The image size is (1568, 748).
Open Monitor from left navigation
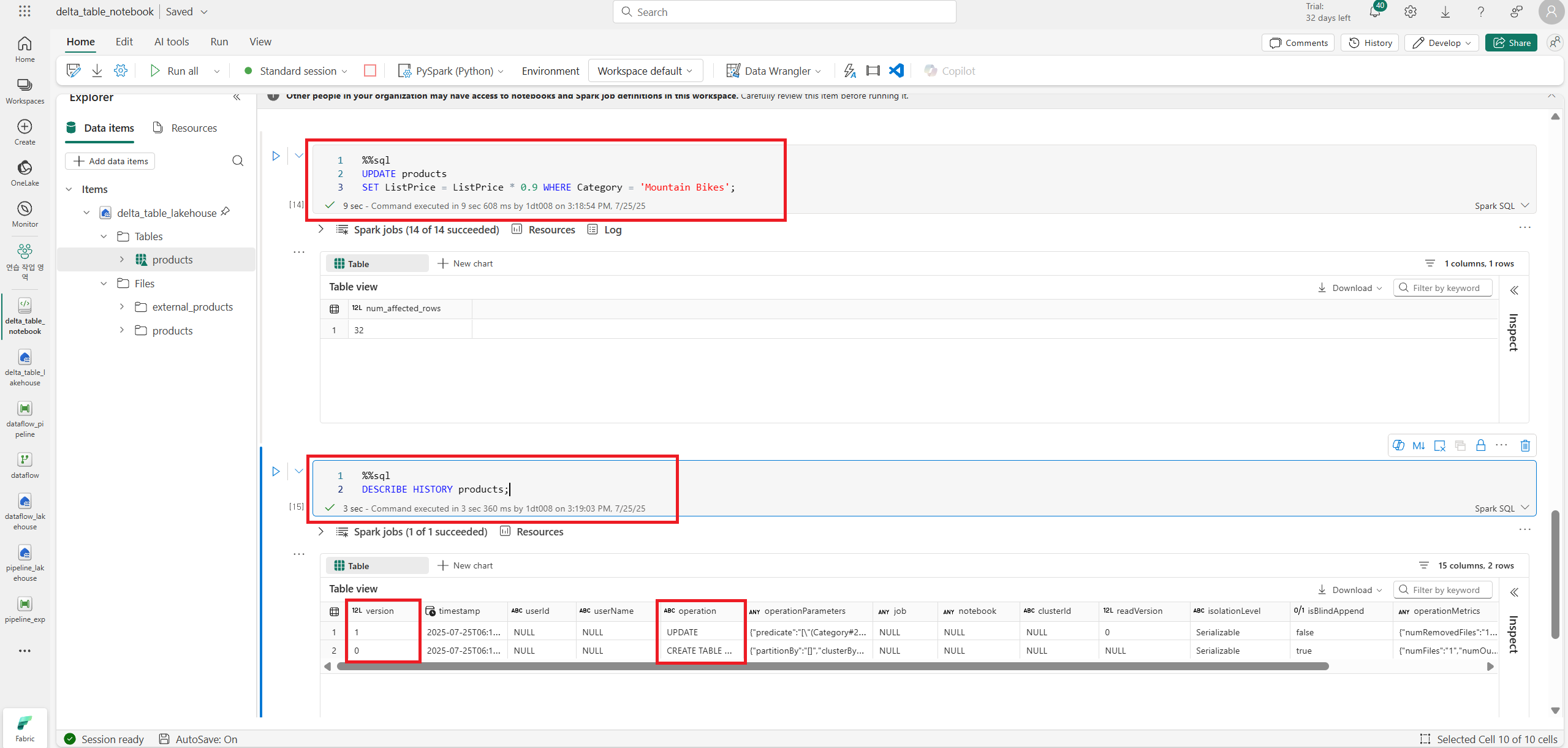[x=25, y=214]
